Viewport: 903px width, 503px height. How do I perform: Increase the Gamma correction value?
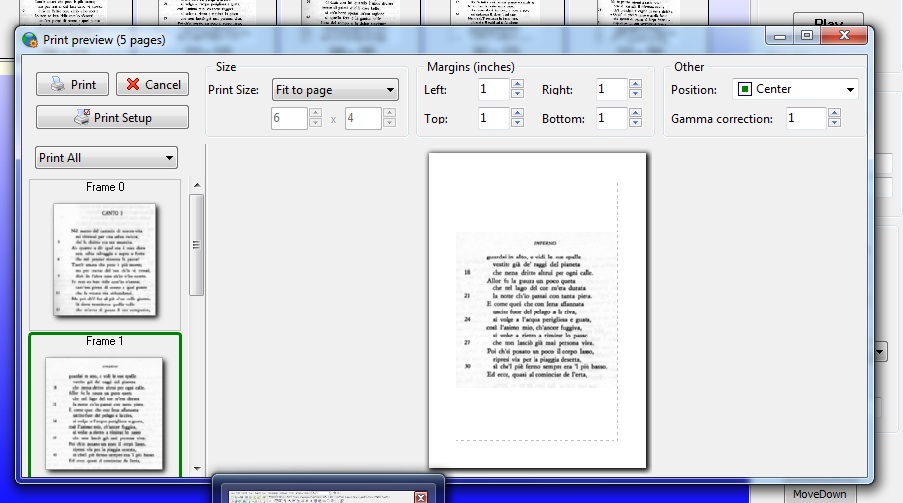(x=834, y=113)
